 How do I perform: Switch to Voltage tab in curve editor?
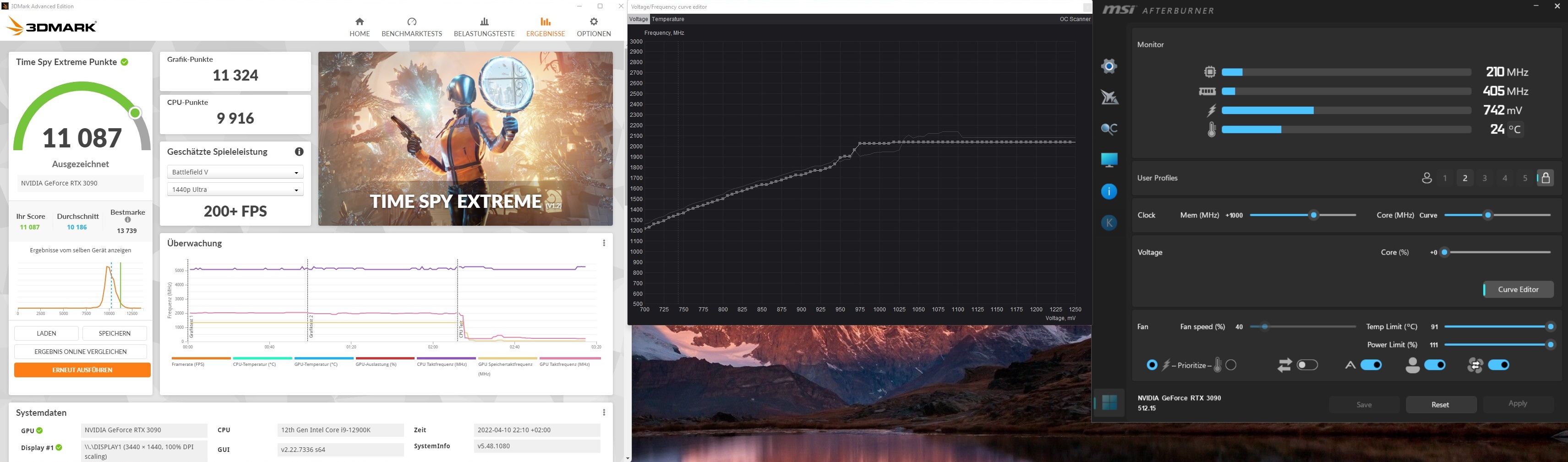tap(639, 20)
